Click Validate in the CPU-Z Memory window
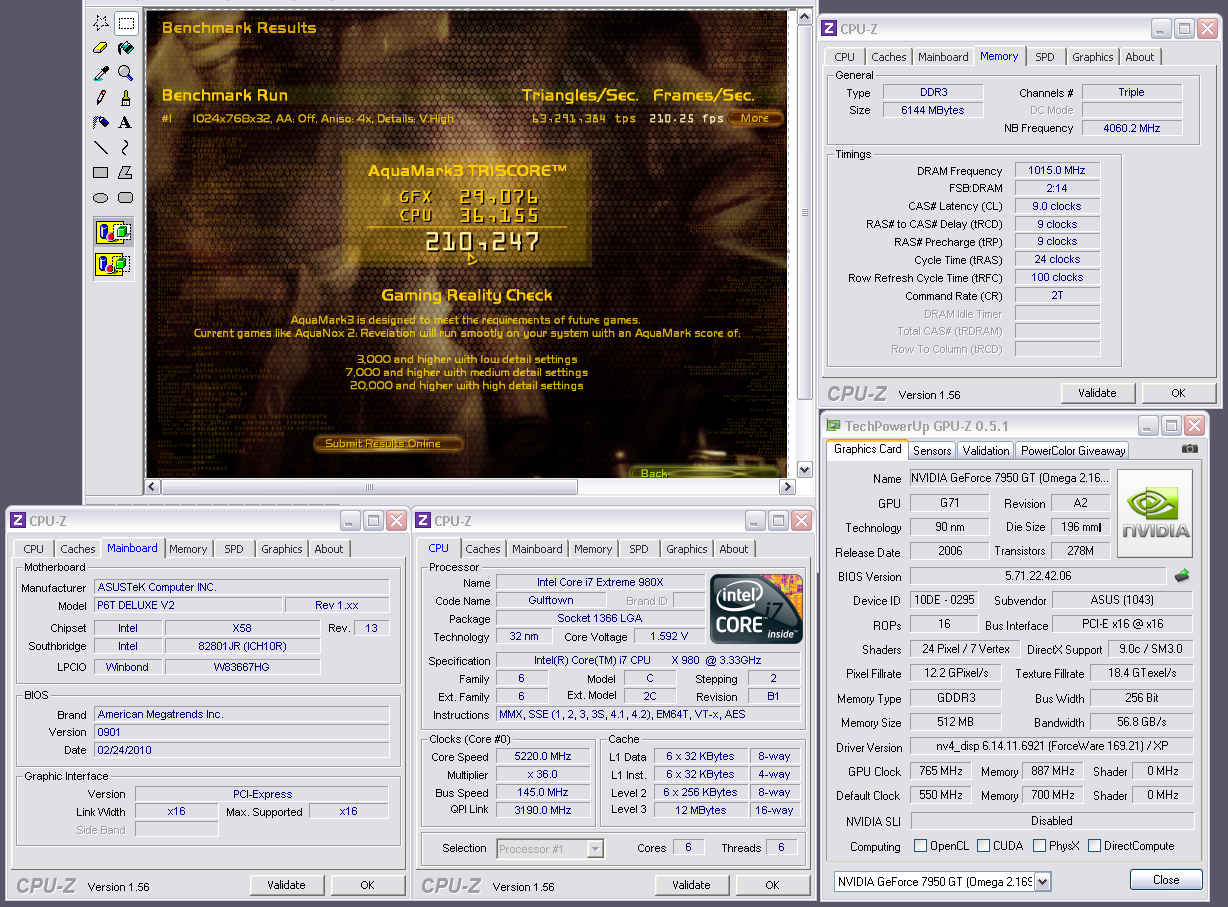This screenshot has width=1228, height=907. tap(1097, 393)
